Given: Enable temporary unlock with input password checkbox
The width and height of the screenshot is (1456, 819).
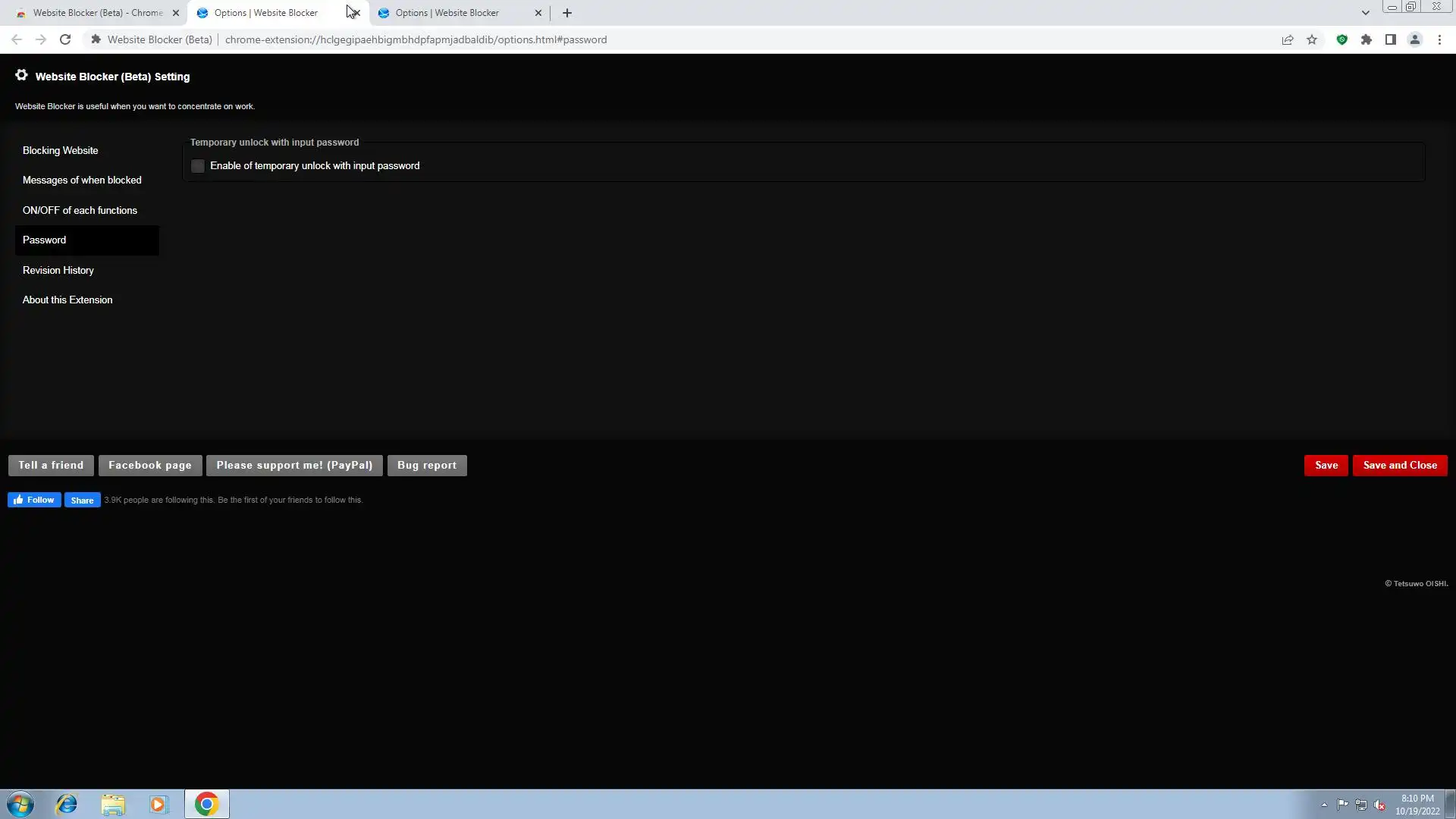Looking at the screenshot, I should [198, 166].
